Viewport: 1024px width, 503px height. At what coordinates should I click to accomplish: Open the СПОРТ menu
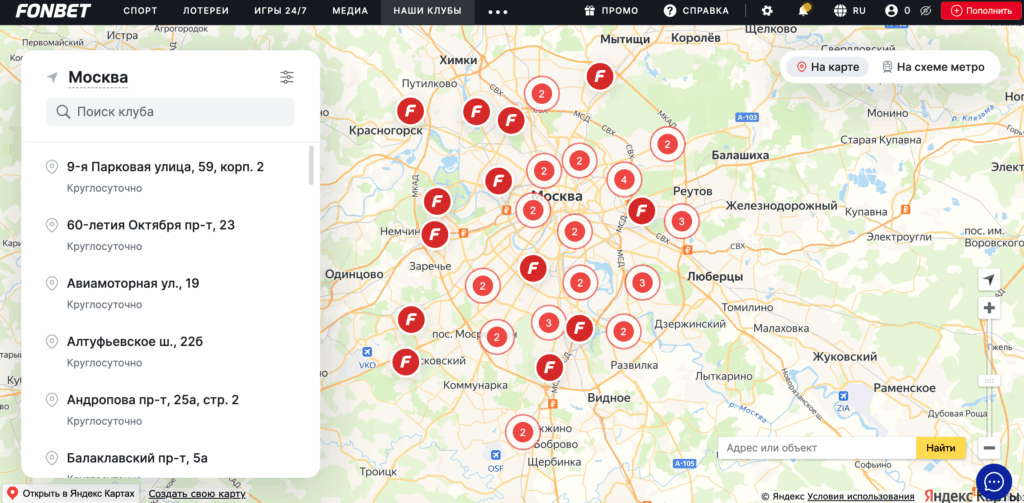point(140,11)
